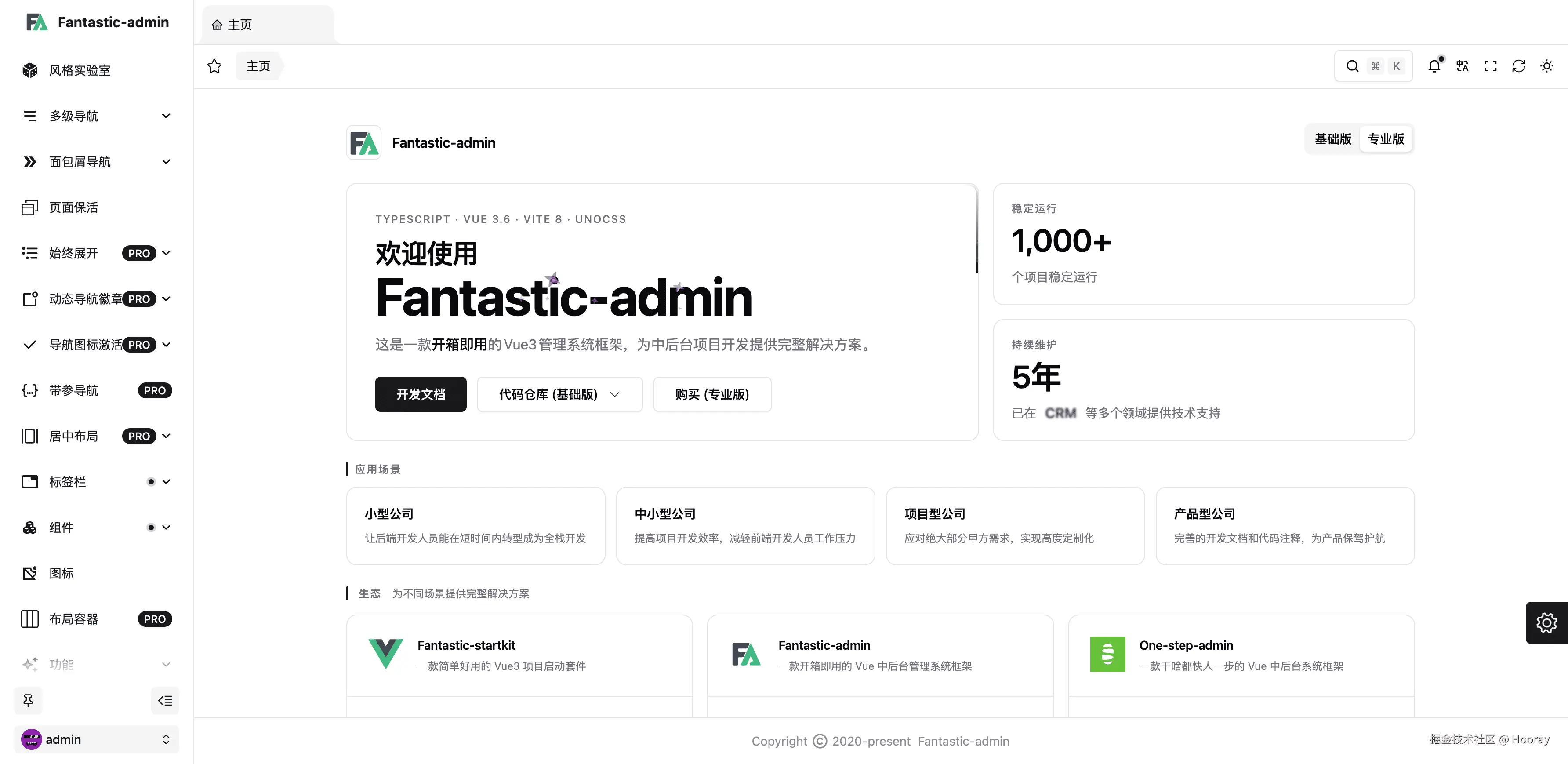Image resolution: width=1568 pixels, height=764 pixels.
Task: Open the floating settings gear panel
Action: pyautogui.click(x=1546, y=622)
